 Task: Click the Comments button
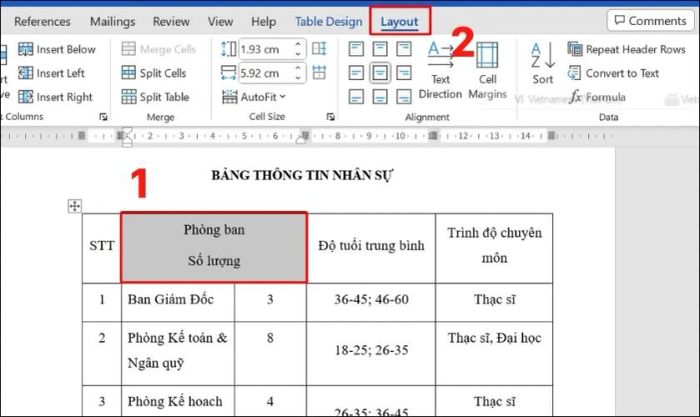[650, 21]
